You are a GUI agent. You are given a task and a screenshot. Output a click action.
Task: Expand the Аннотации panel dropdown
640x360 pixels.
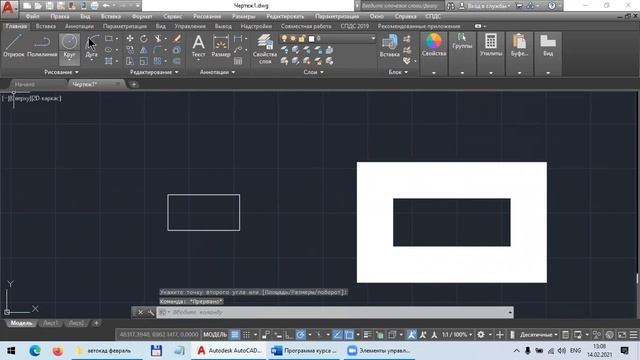[x=218, y=72]
